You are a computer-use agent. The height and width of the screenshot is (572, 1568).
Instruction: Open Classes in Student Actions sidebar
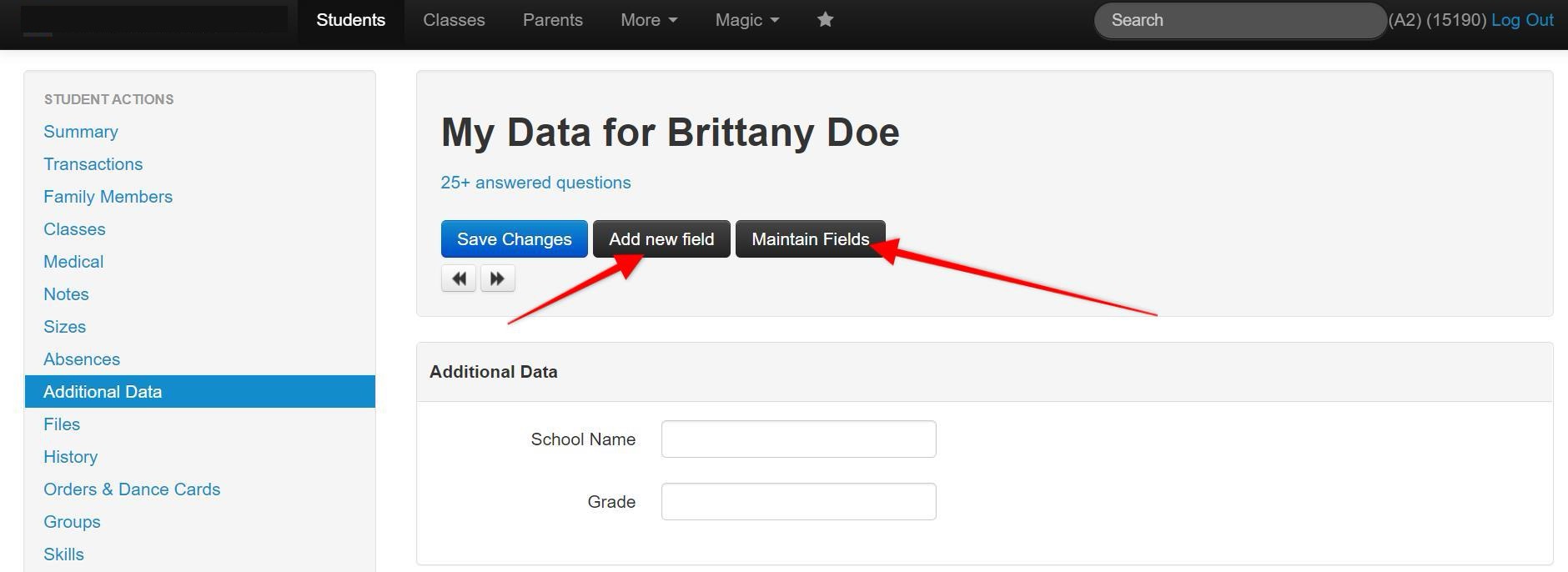click(74, 229)
